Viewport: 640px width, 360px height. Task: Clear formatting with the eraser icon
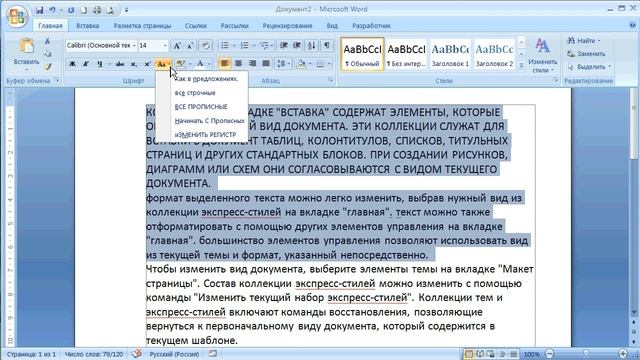click(x=205, y=46)
